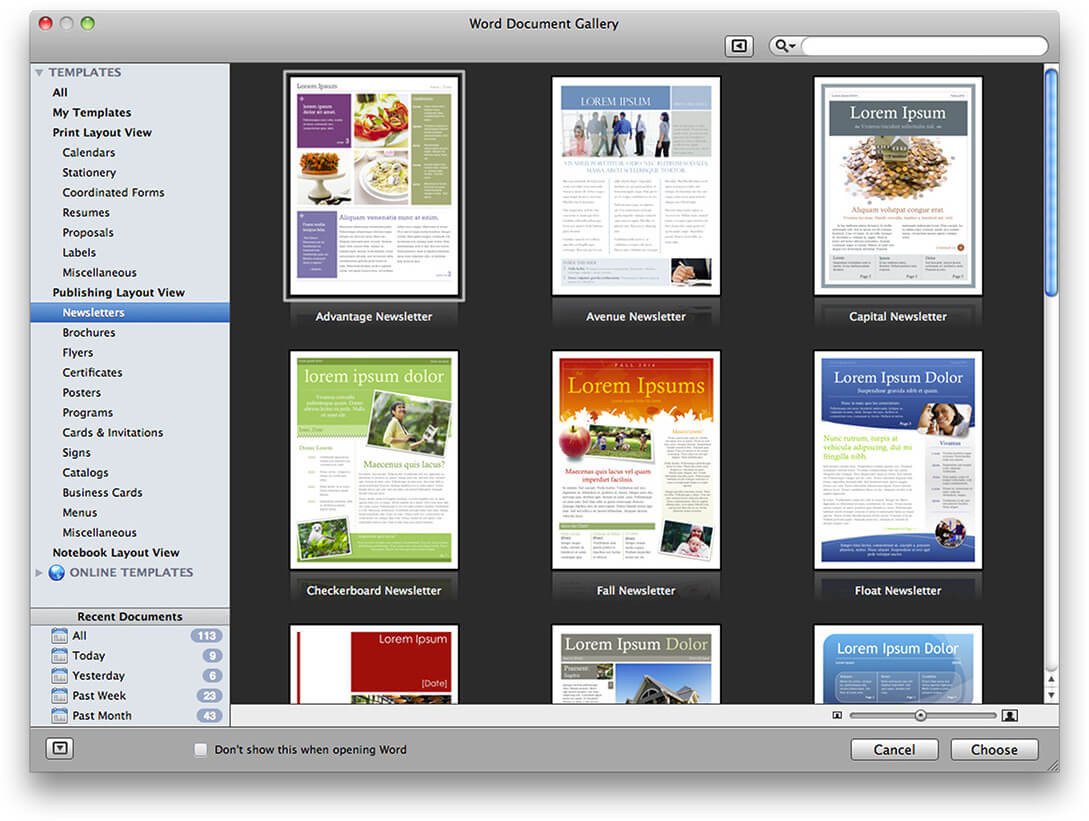Click the All recent documents icon
This screenshot has width=1089, height=821.
point(58,635)
